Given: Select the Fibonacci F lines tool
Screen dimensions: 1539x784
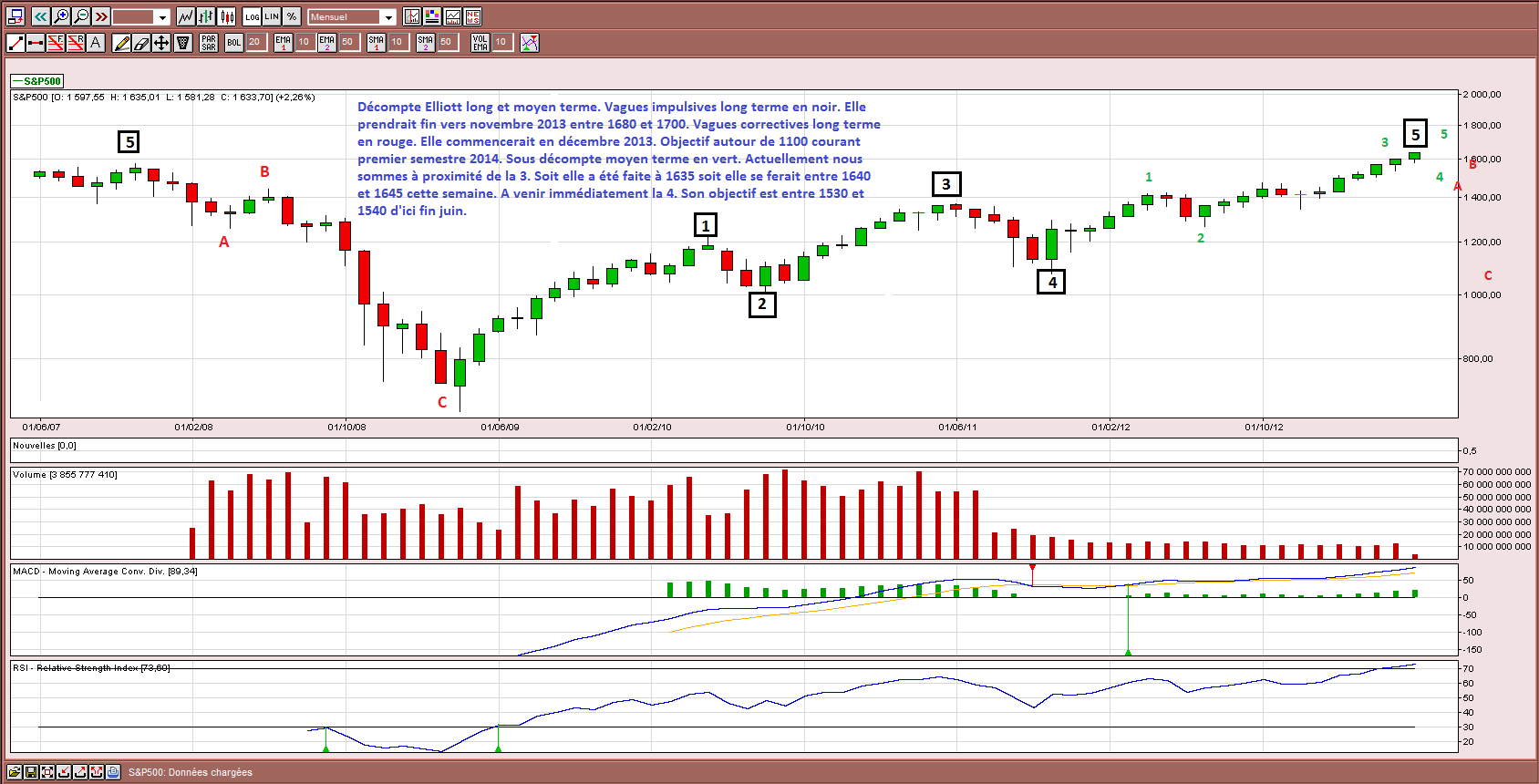Looking at the screenshot, I should point(56,42).
